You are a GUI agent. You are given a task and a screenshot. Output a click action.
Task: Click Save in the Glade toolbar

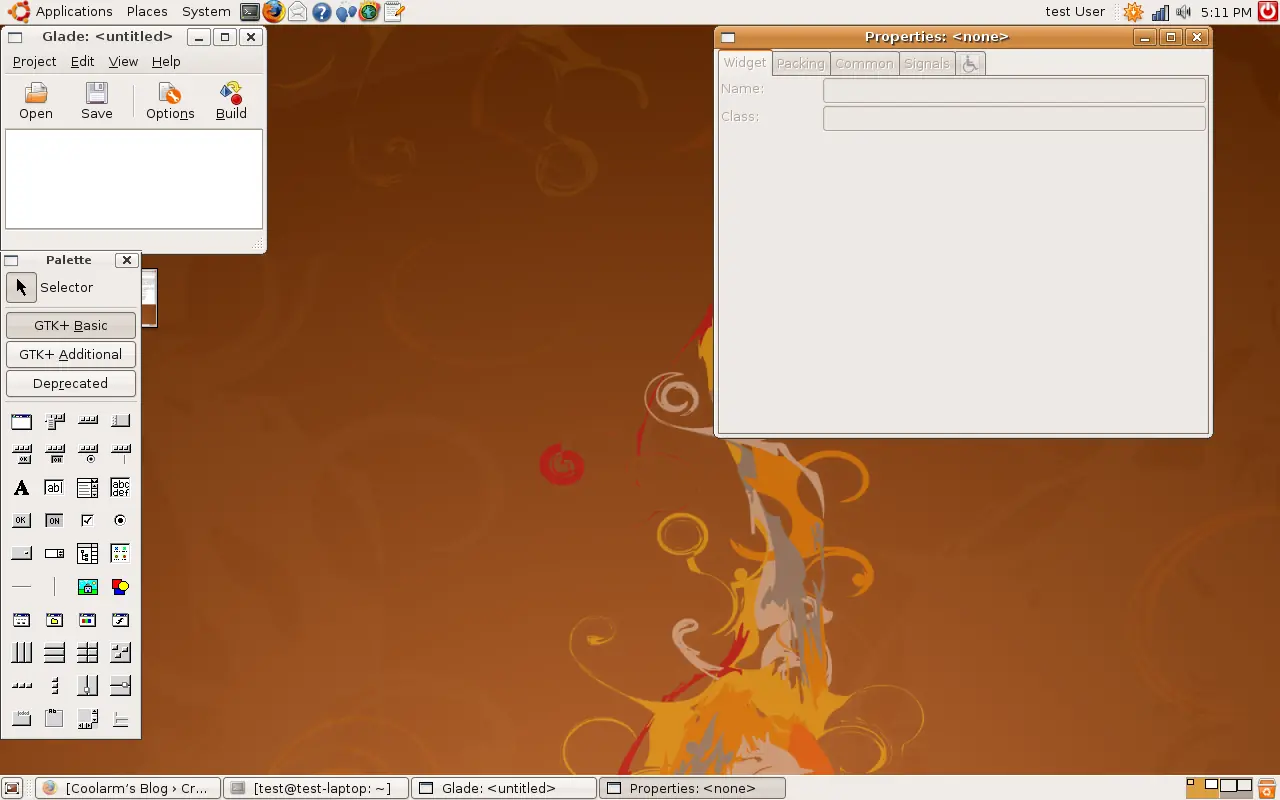pos(97,101)
